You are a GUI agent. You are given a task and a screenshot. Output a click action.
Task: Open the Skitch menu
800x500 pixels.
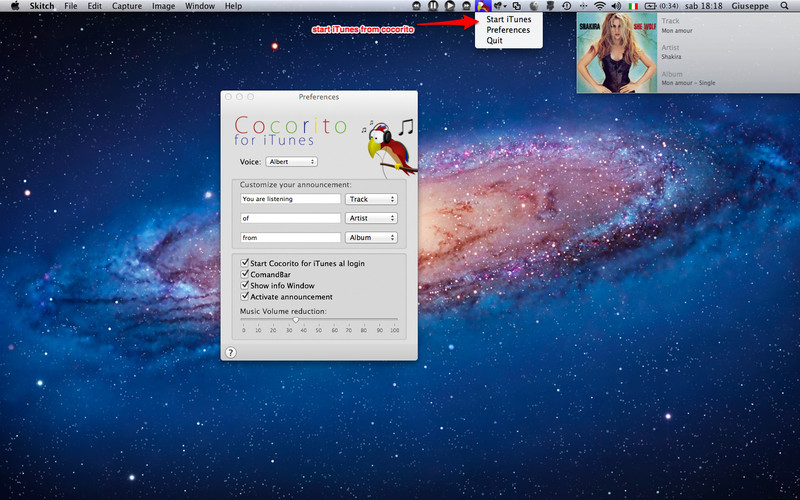[42, 6]
